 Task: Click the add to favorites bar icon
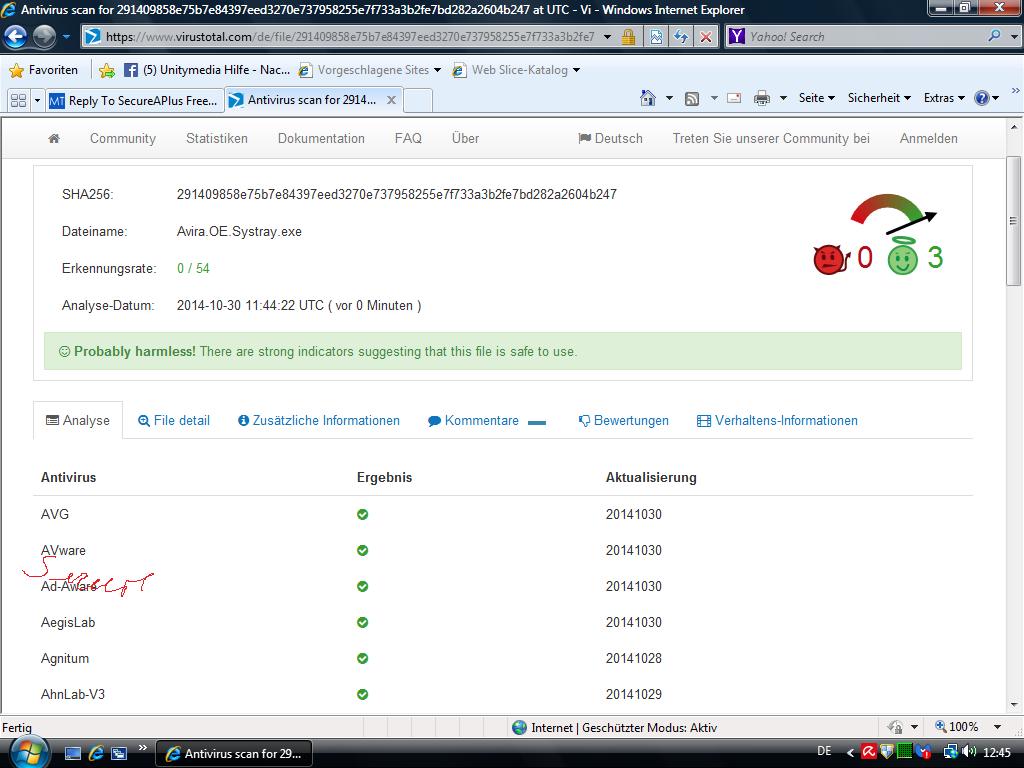coord(107,70)
